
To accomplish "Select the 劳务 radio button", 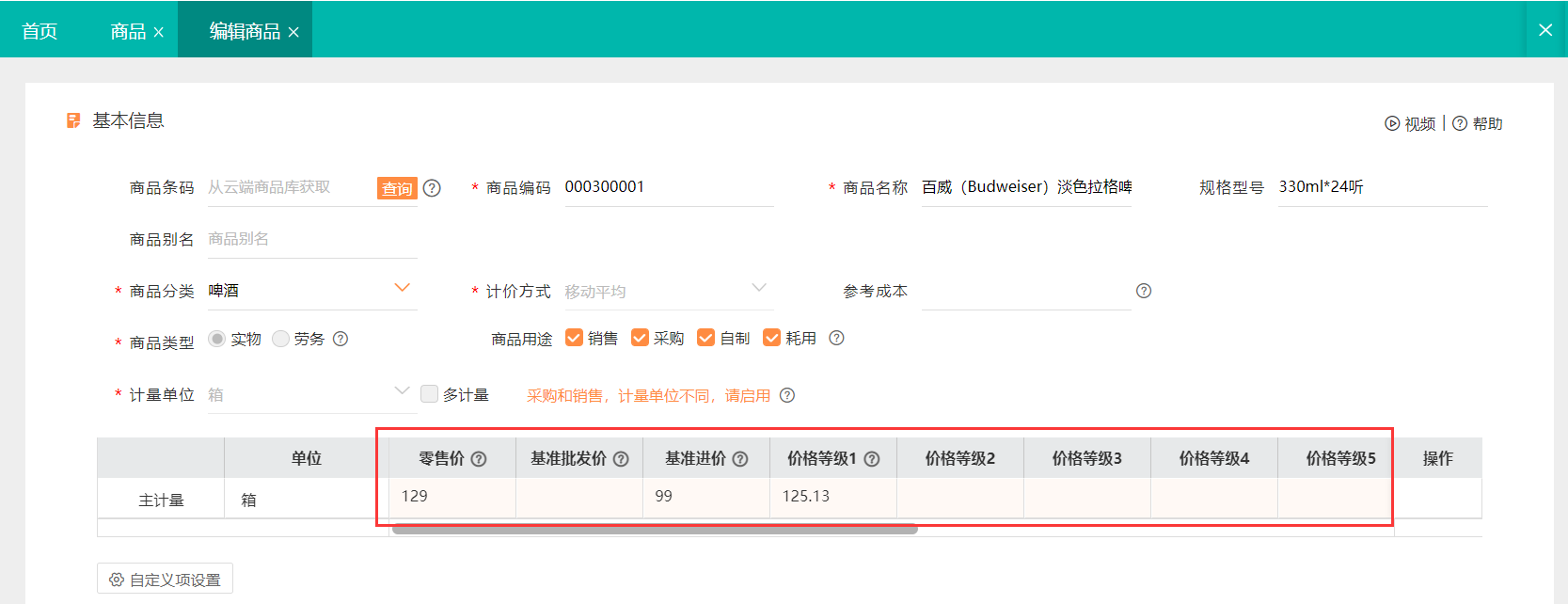I will point(280,339).
